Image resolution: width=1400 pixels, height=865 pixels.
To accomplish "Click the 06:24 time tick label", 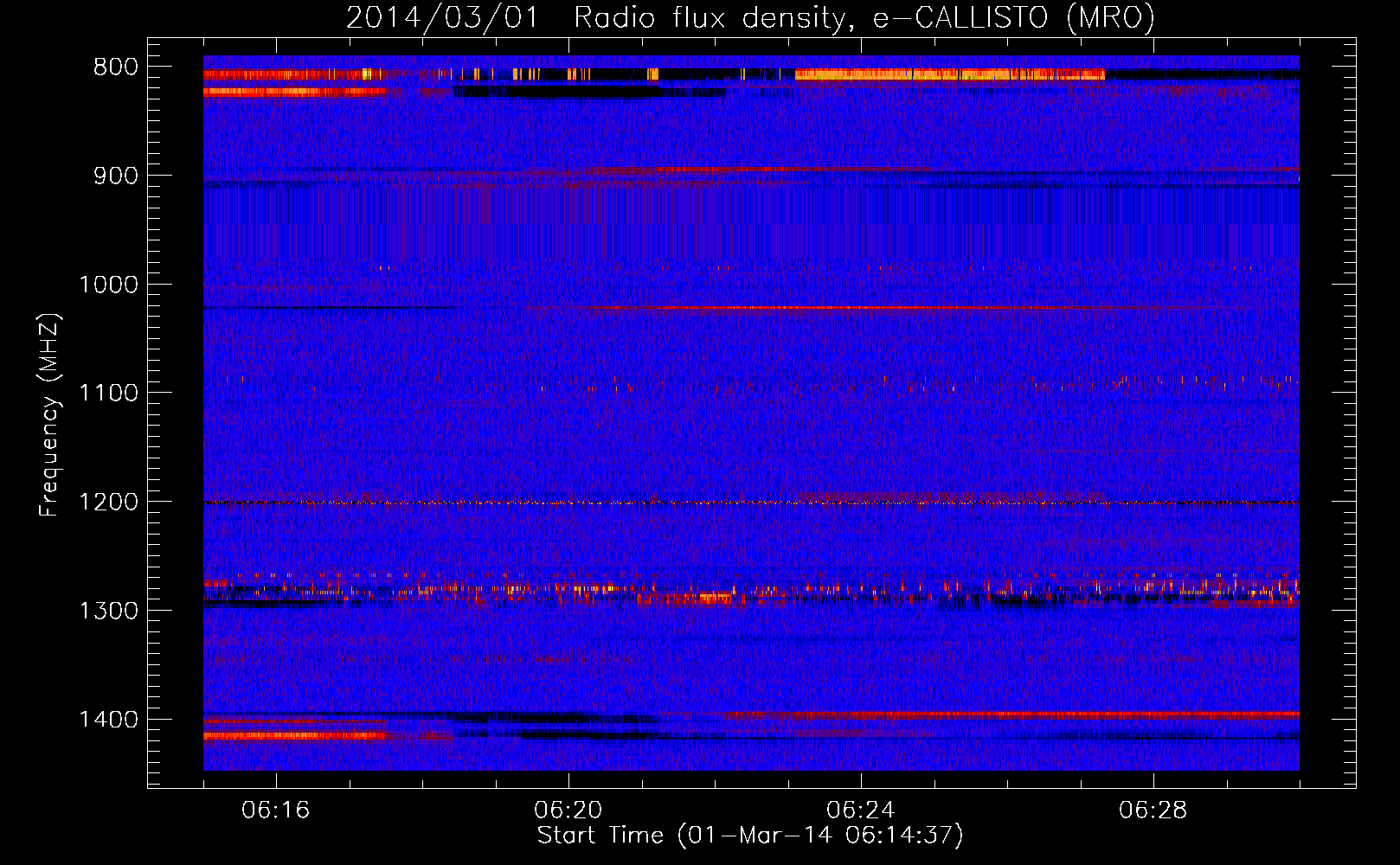I will pos(861,811).
